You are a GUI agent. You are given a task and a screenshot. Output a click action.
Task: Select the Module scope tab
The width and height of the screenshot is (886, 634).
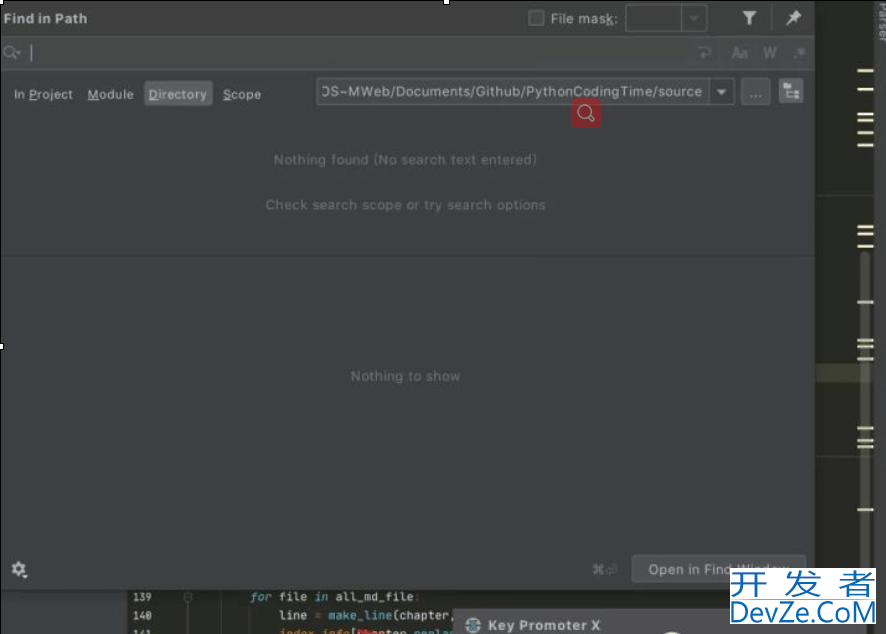pos(110,94)
